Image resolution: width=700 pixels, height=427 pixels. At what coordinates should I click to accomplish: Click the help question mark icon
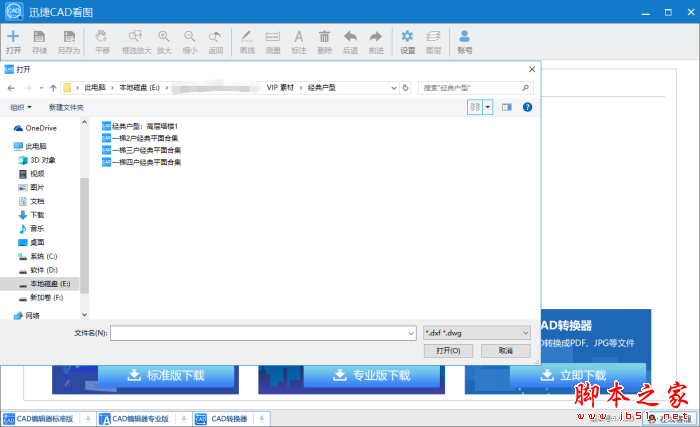[x=527, y=106]
